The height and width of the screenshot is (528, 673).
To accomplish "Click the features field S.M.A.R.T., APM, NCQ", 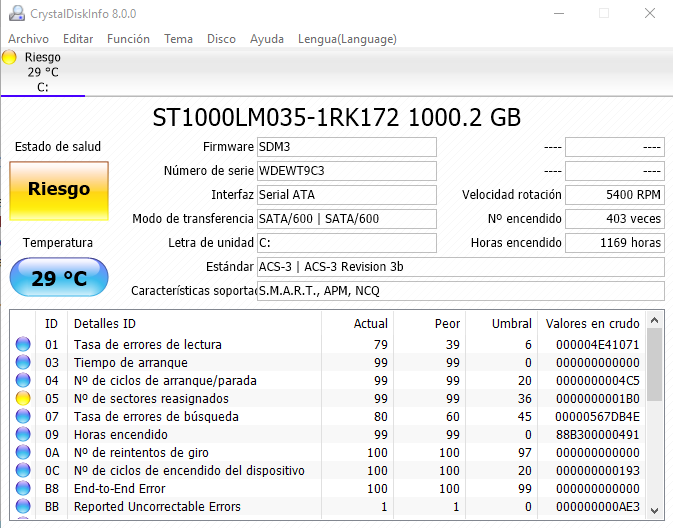I will pos(461,291).
